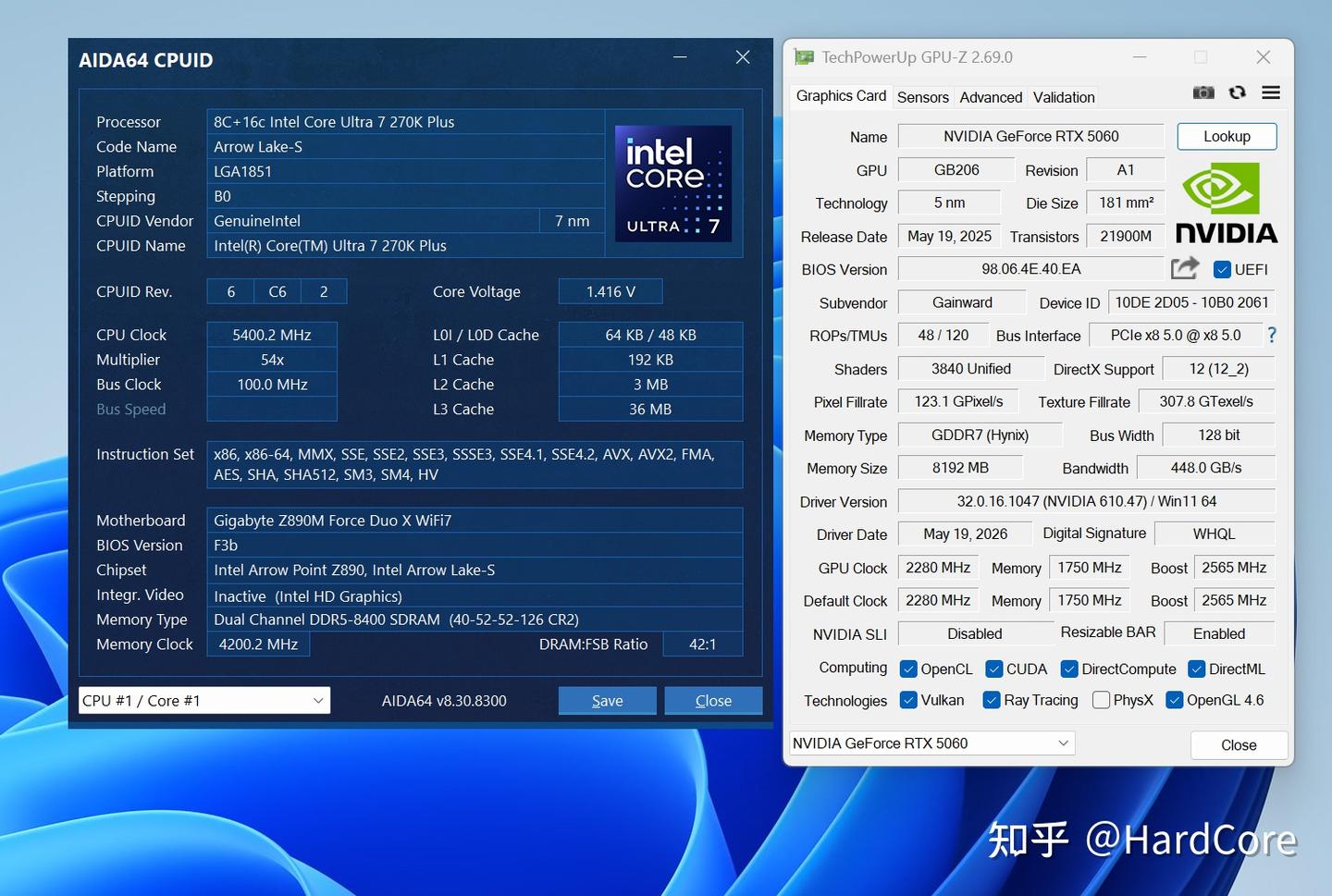Click the Close button in AIDA64 CPUID
This screenshot has width=1332, height=896.
point(713,701)
